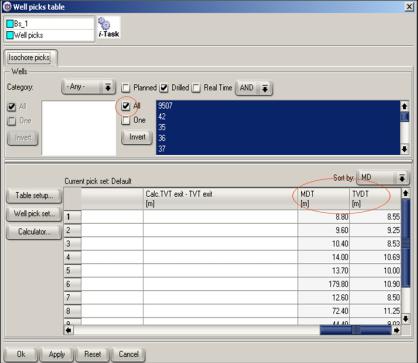Toggle the Drilled checkbox
This screenshot has height=363, width=418.
(164, 88)
